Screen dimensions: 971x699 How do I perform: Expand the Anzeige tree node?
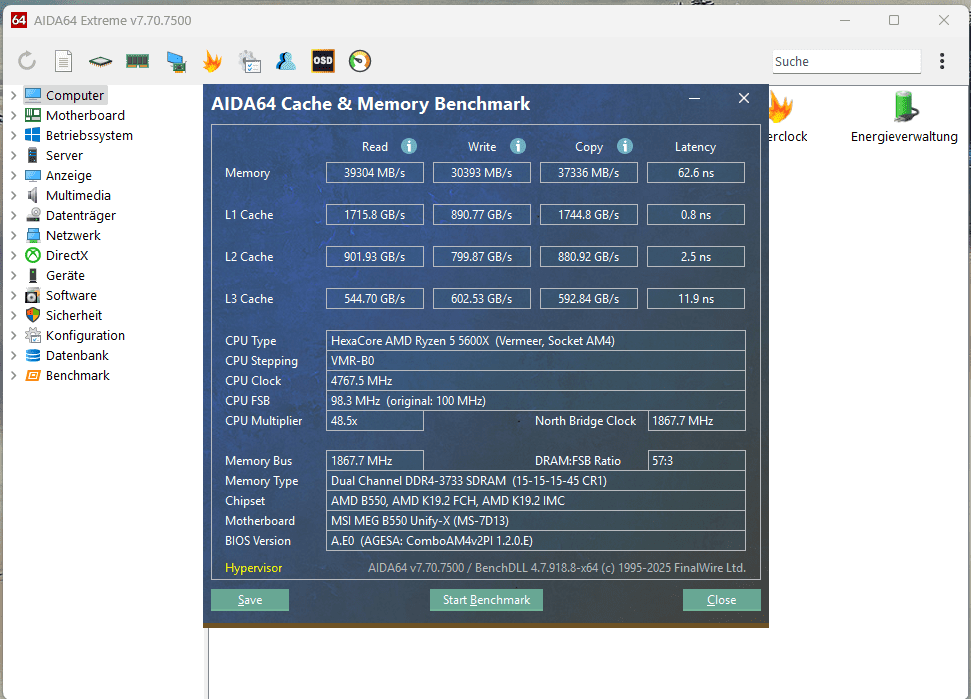pyautogui.click(x=13, y=175)
